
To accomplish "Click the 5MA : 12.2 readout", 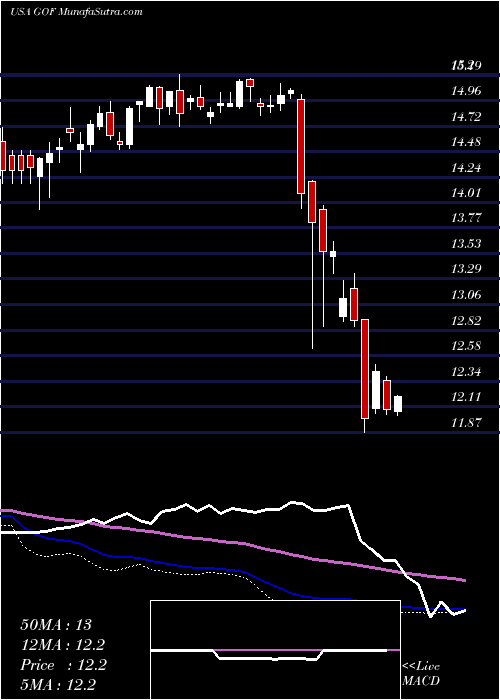I will (x=58, y=685).
